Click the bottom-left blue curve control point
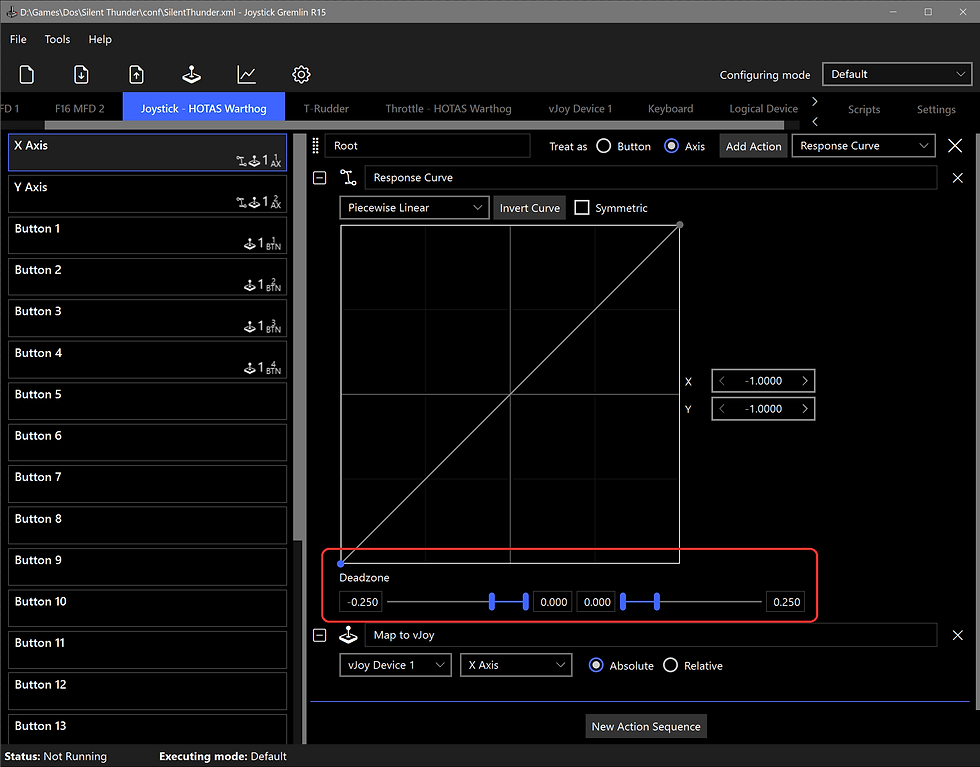 [341, 564]
